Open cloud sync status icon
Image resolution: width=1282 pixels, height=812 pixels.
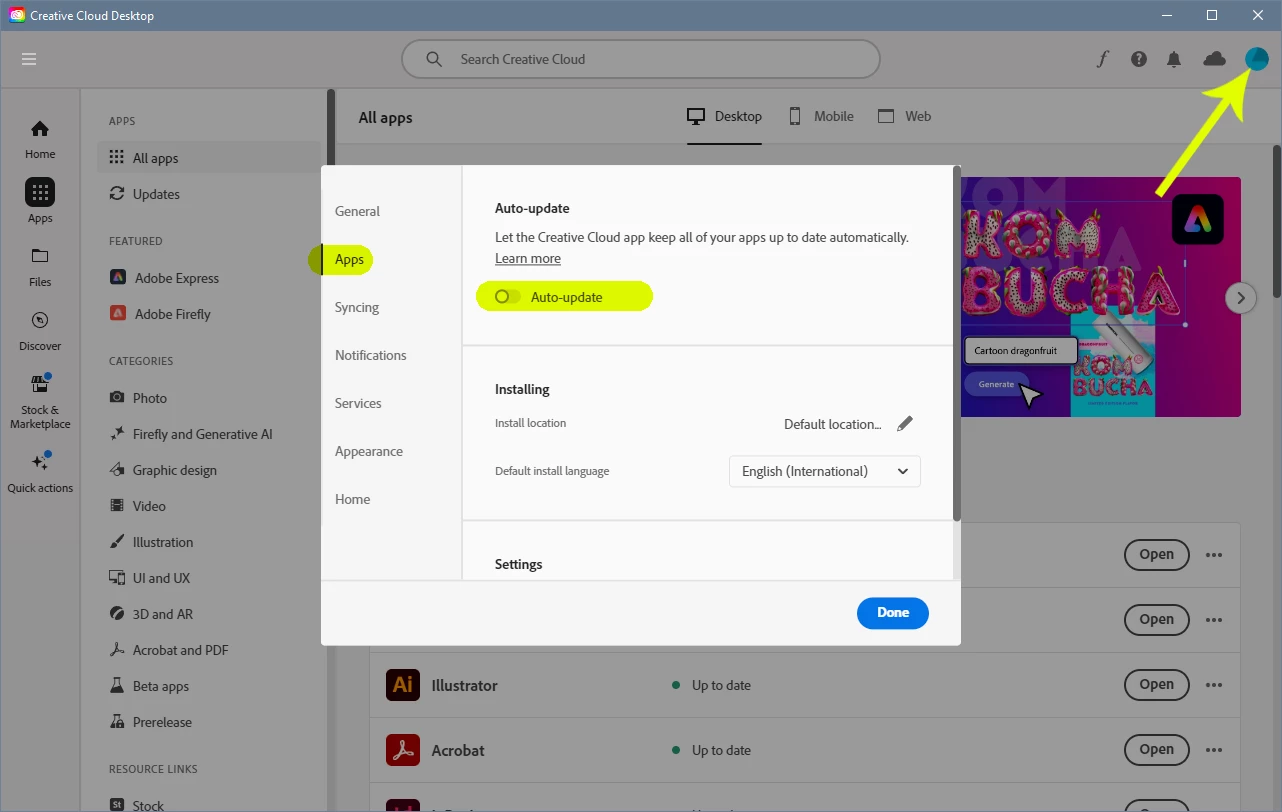[x=1214, y=59]
